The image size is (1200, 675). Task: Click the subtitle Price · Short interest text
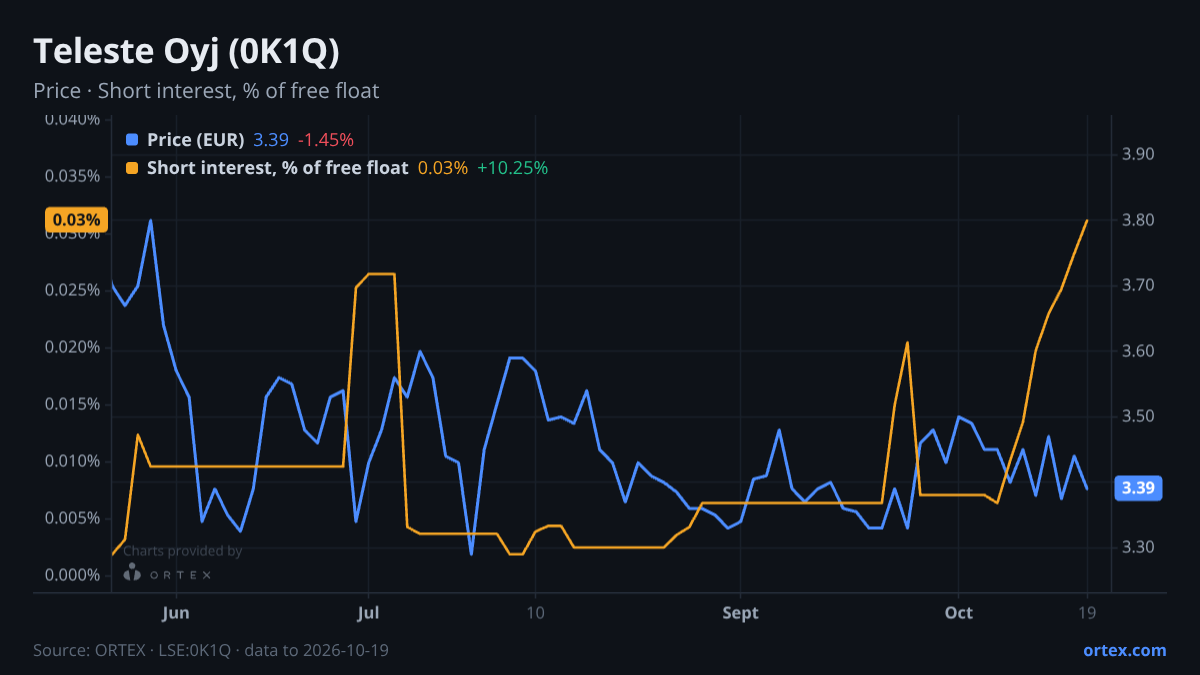tap(206, 91)
